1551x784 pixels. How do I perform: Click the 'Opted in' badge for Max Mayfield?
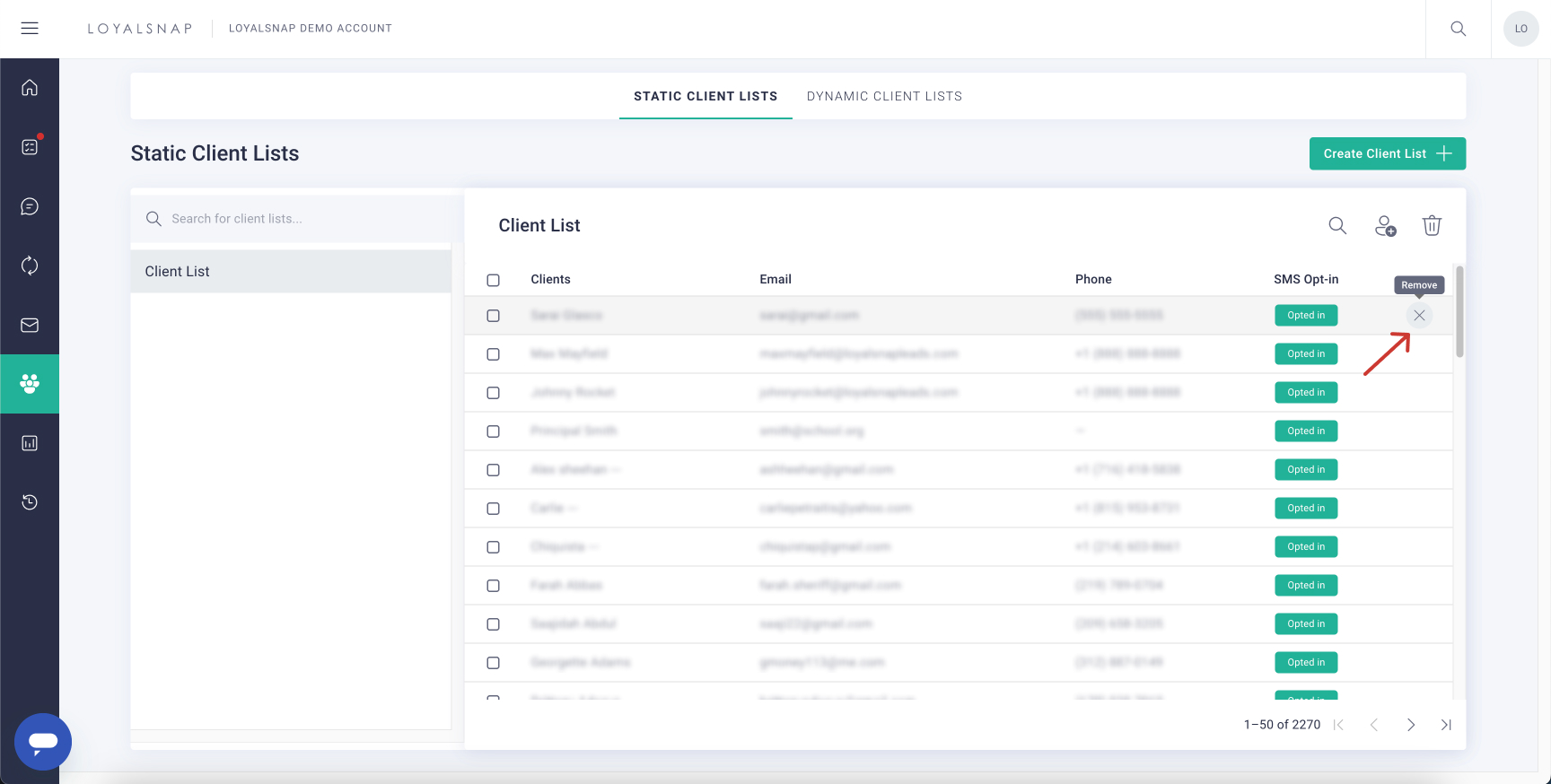(x=1306, y=354)
